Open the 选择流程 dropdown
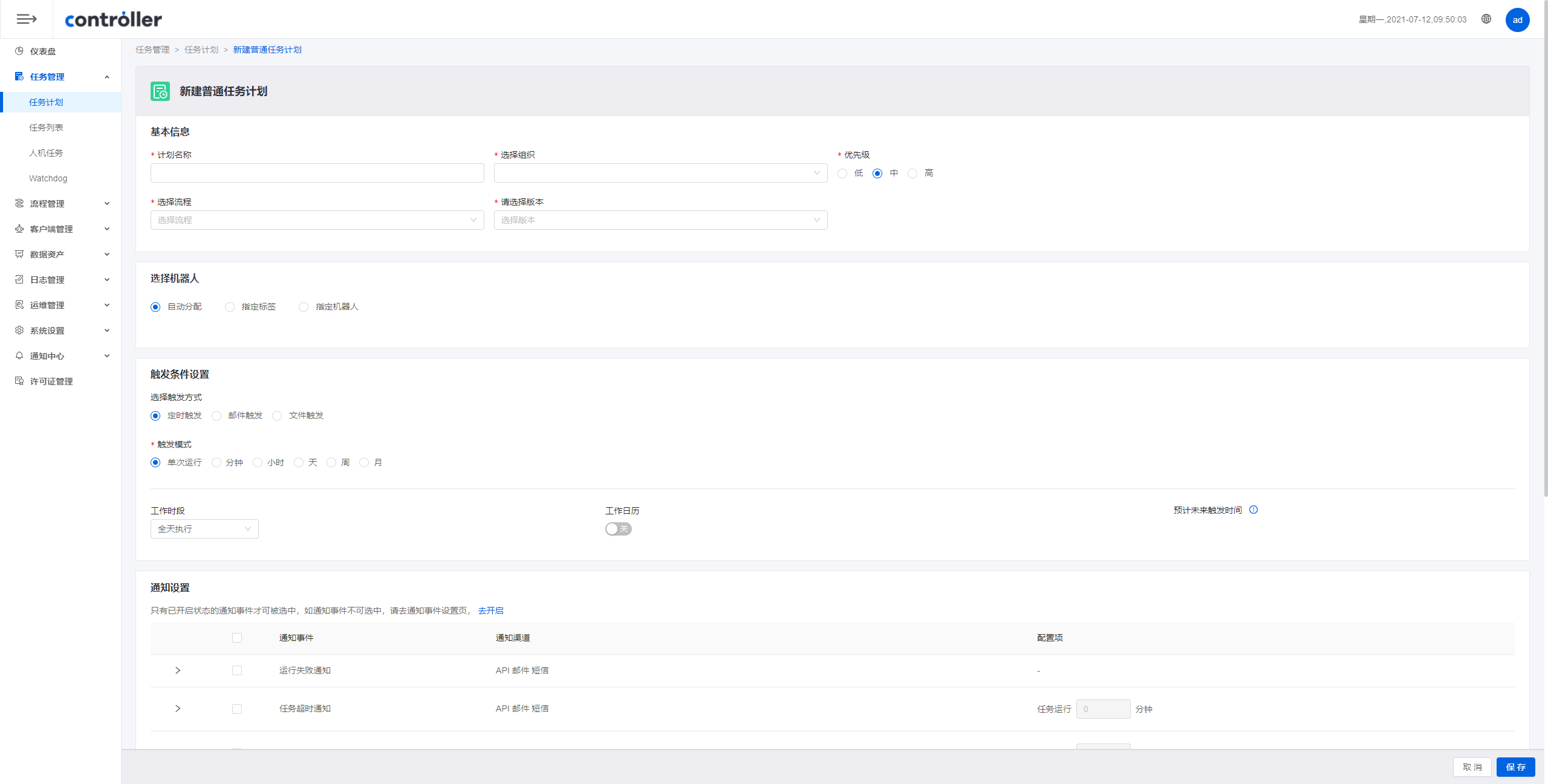Screen dimensions: 1548x784 coord(317,220)
